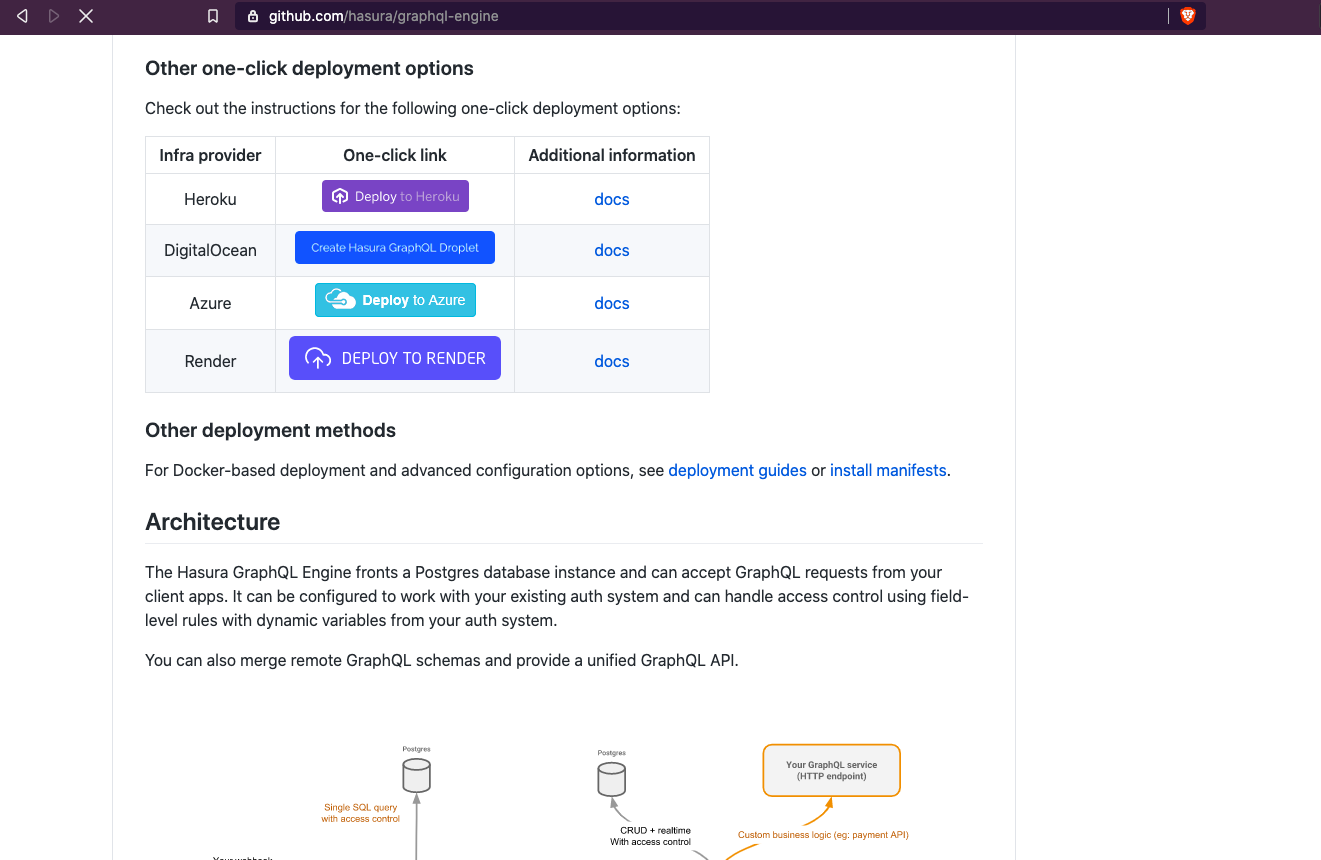1321x860 pixels.
Task: Open the Brave Shields lion icon
Action: tap(1188, 16)
